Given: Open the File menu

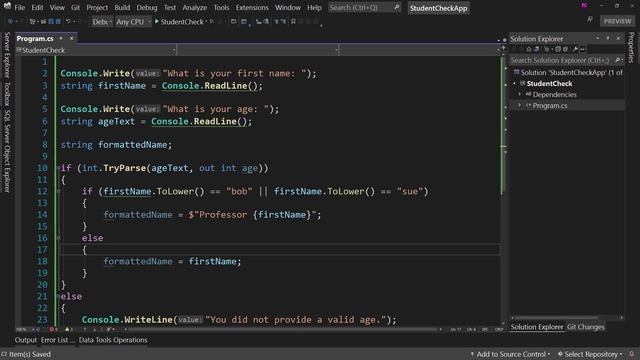Looking at the screenshot, I should 20,7.
